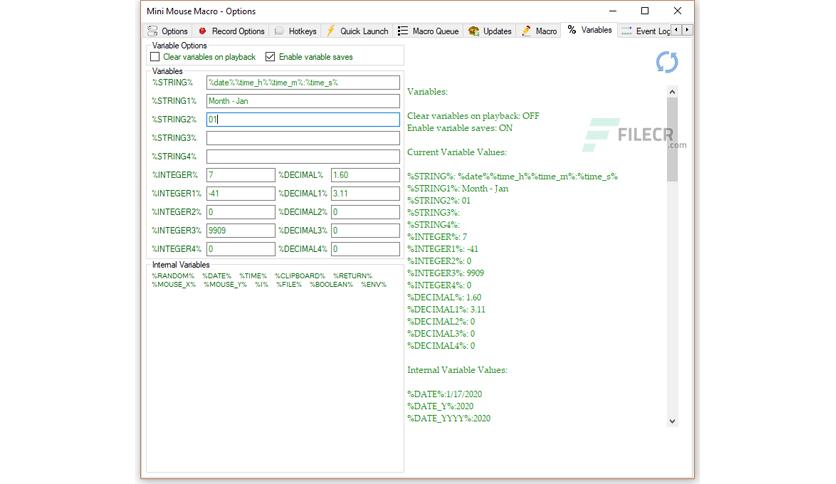Go to the Updates tab

point(489,31)
